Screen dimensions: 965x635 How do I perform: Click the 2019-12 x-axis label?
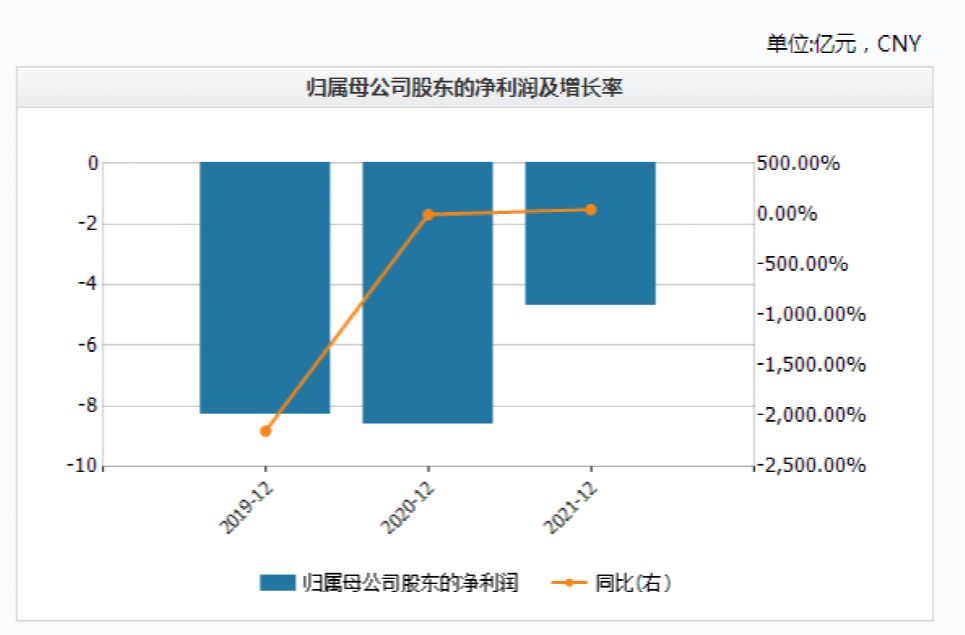(x=245, y=508)
